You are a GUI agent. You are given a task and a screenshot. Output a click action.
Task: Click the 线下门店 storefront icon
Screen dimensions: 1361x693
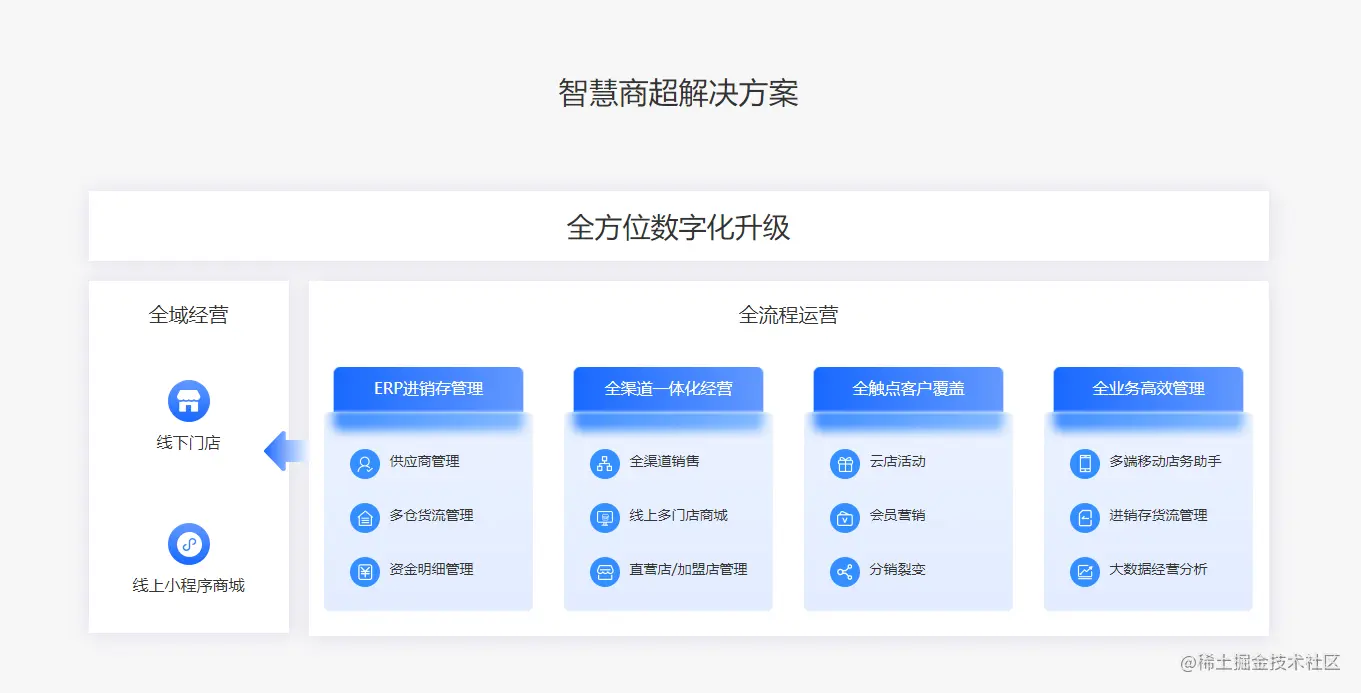[x=189, y=402]
